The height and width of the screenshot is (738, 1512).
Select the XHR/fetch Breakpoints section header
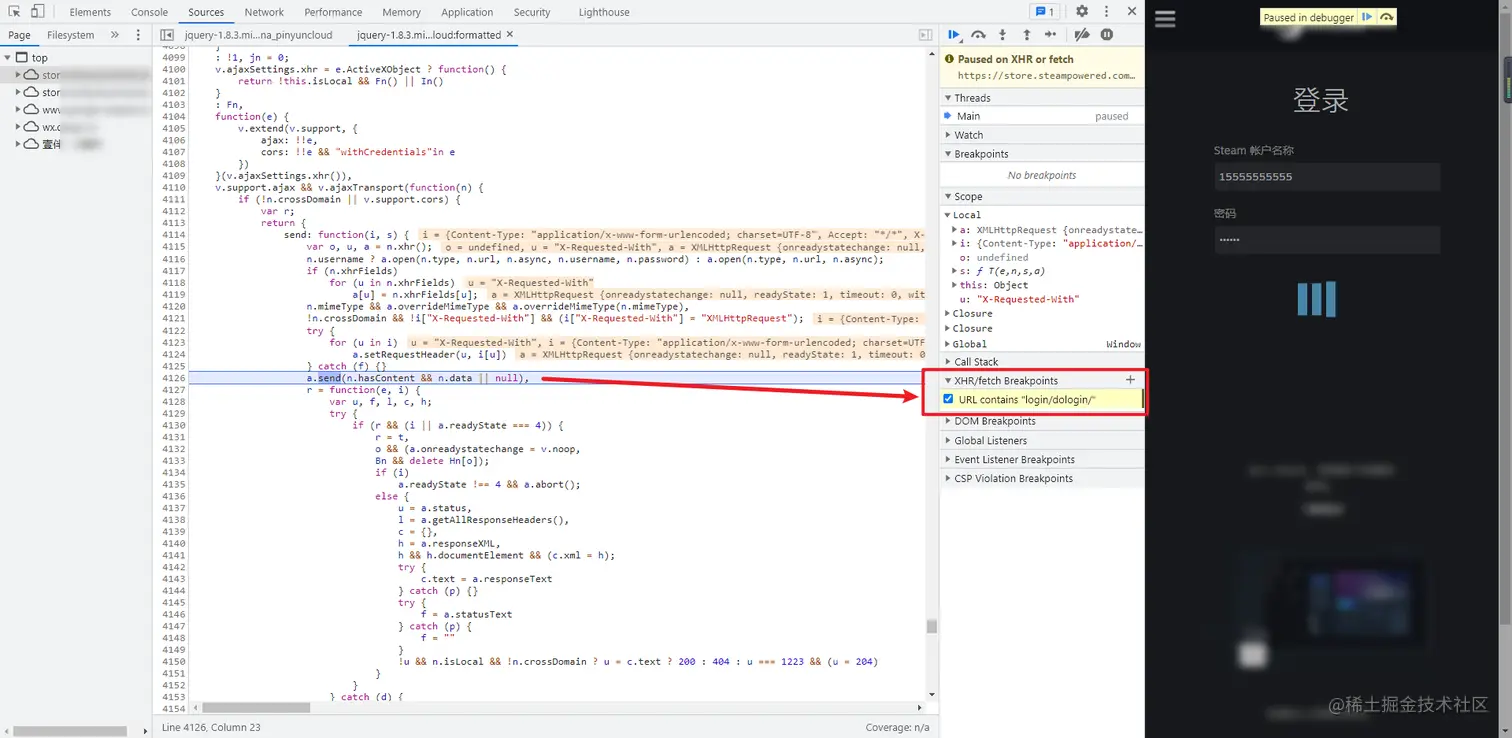[1042, 380]
